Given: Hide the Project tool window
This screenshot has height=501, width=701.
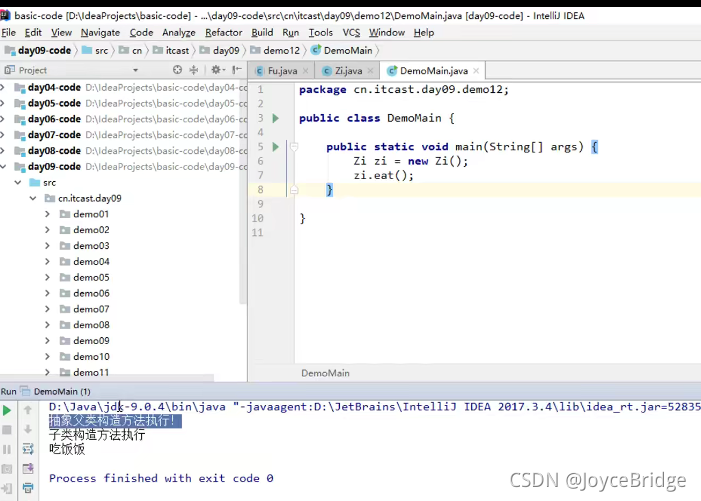Looking at the screenshot, I should point(237,70).
